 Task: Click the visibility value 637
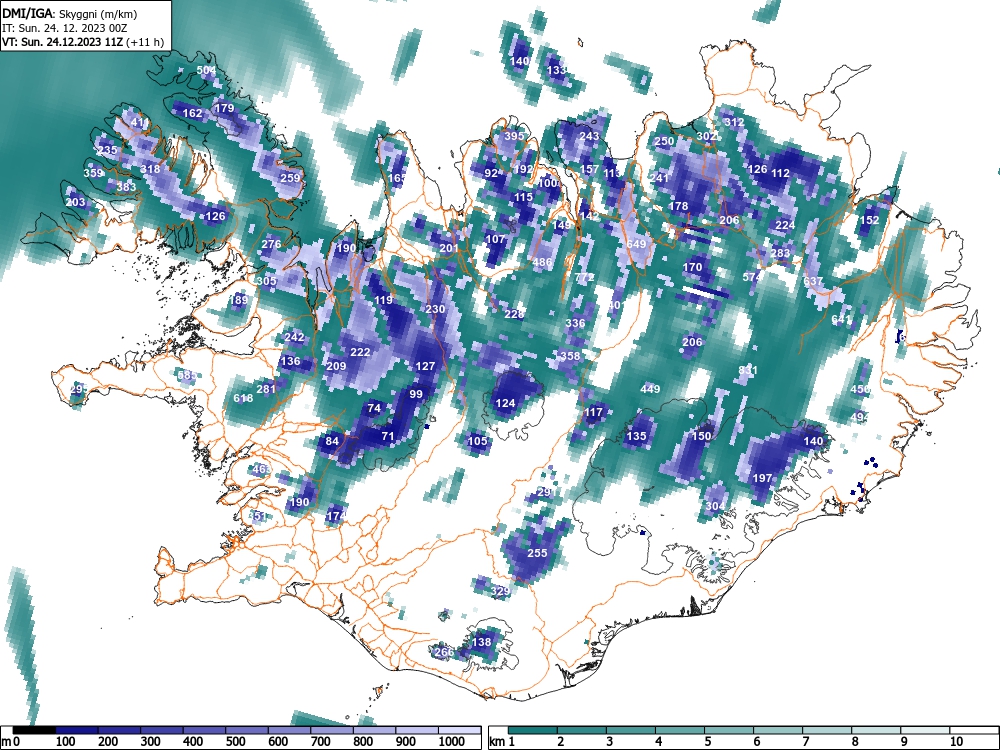813,281
